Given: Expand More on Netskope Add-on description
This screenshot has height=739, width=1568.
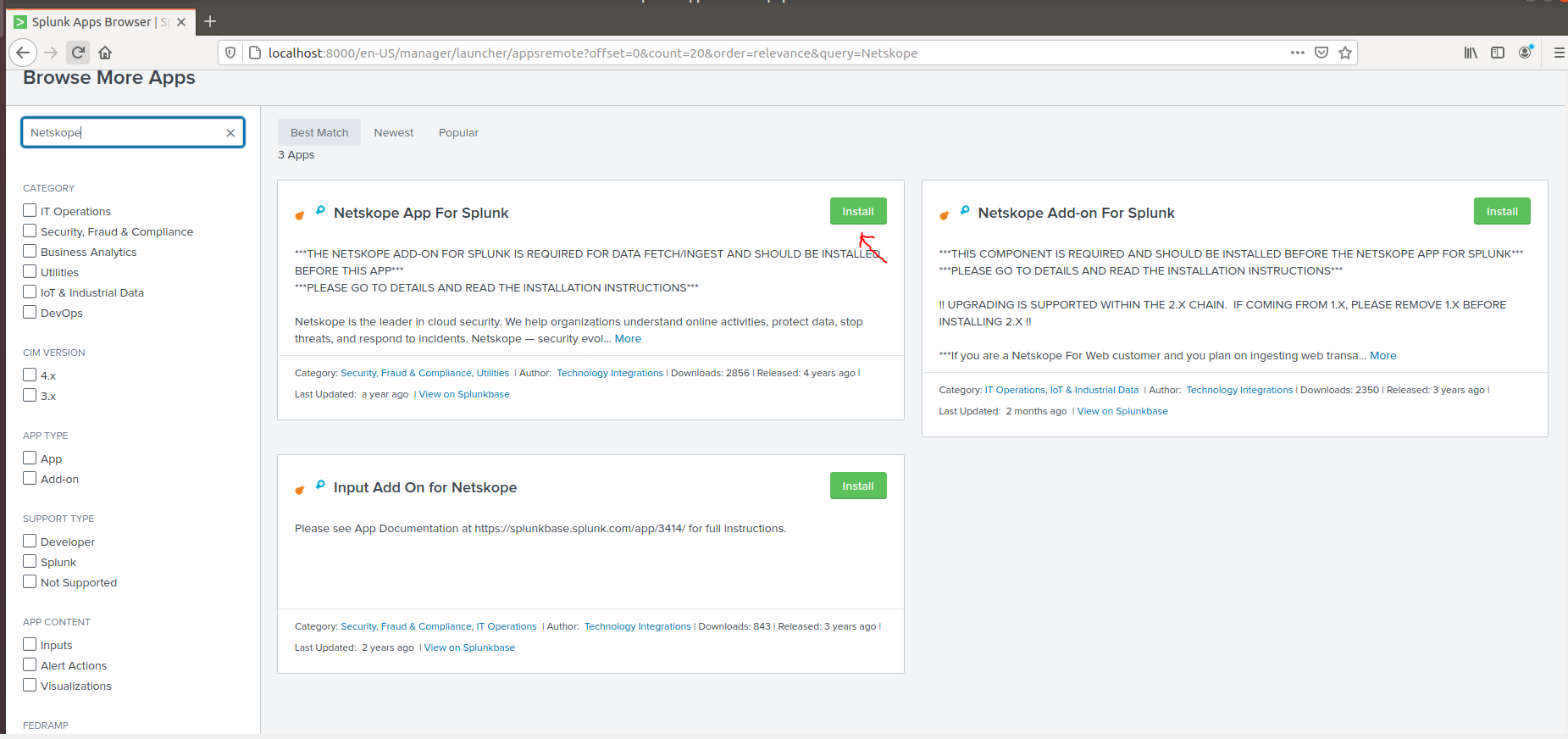Looking at the screenshot, I should 1383,356.
